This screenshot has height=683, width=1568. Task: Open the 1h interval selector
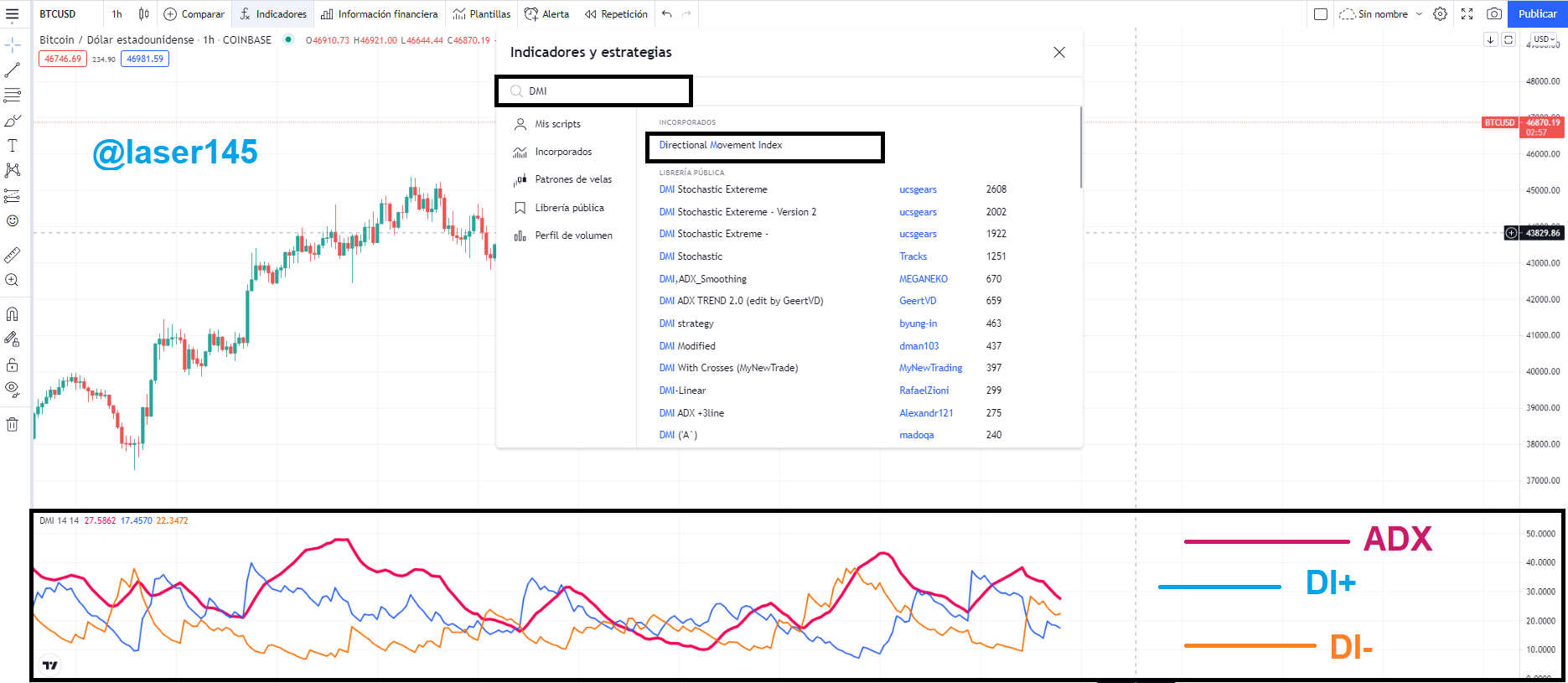117,14
